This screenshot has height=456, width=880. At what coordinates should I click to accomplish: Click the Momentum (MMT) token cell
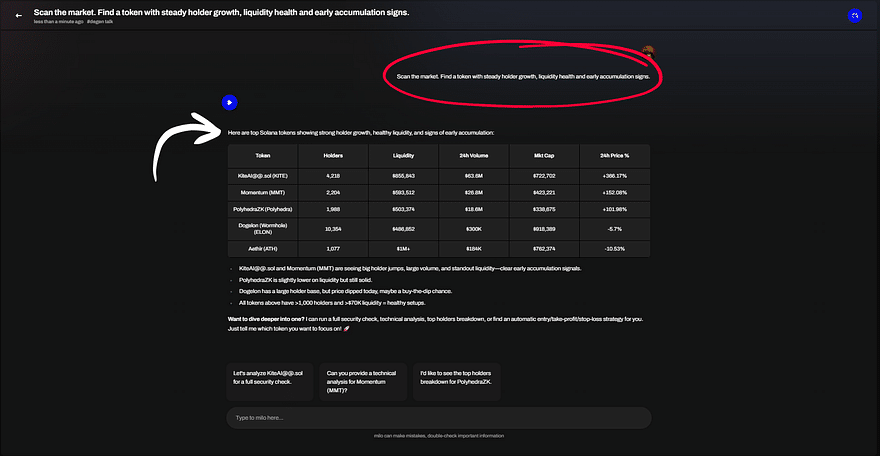point(263,193)
